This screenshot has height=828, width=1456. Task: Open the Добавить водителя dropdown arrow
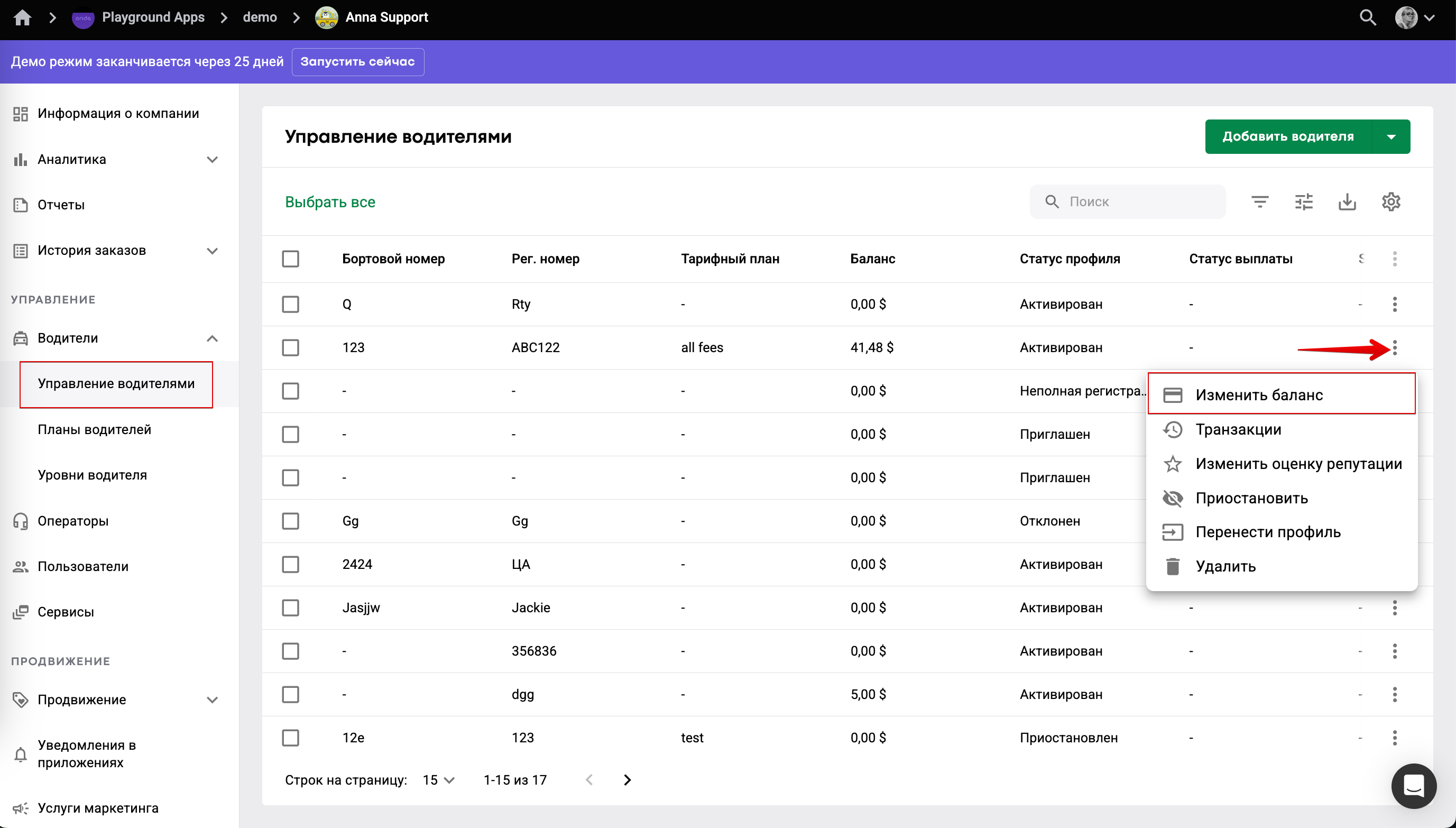click(1391, 137)
